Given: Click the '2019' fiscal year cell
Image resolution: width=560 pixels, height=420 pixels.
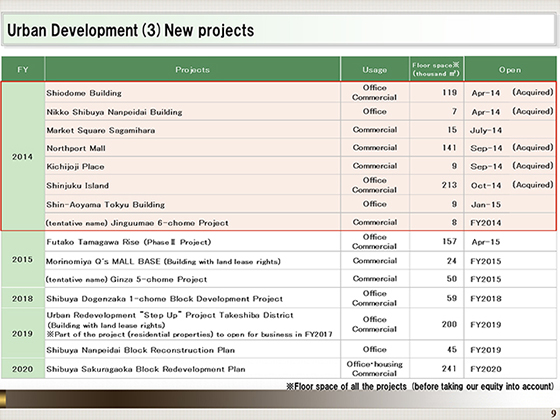Looking at the screenshot, I should click(x=22, y=333).
